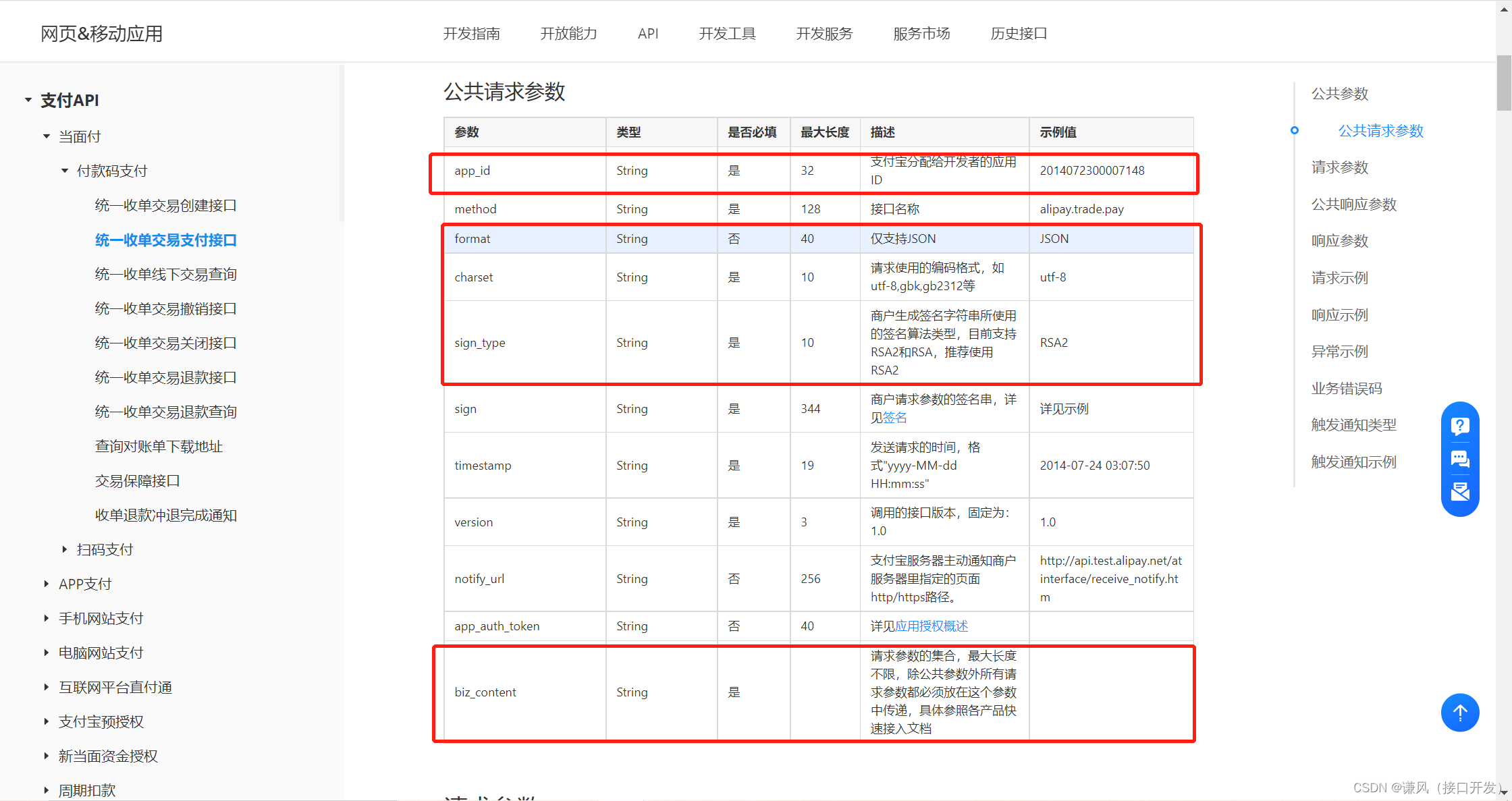
Task: Jump to 请求参数 in page outline
Action: (1339, 167)
